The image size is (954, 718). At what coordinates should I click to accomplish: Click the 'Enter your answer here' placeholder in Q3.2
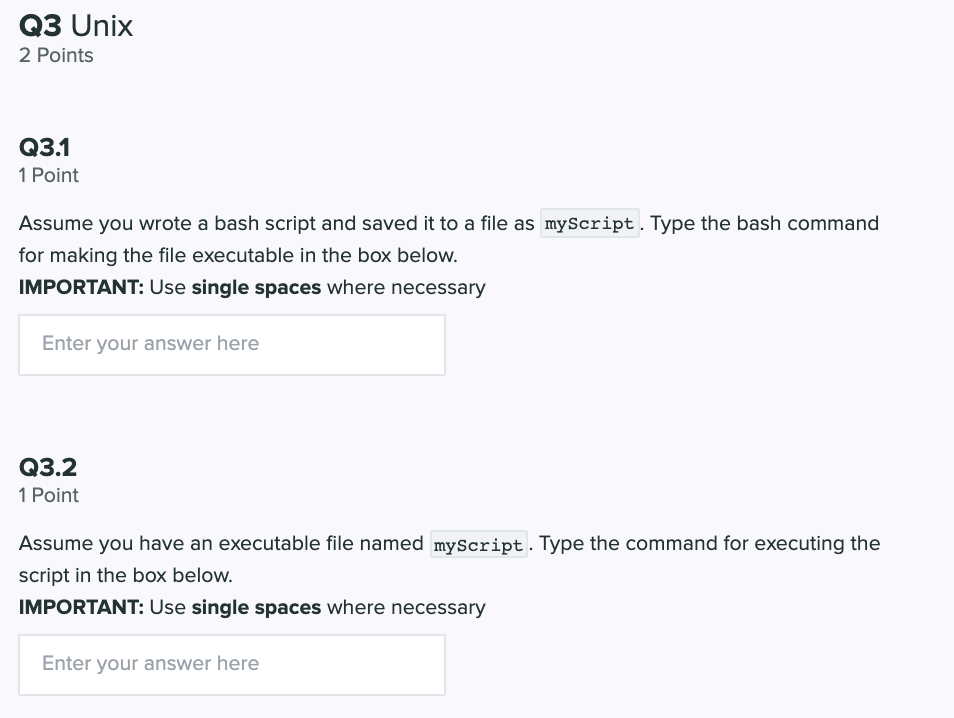[149, 663]
